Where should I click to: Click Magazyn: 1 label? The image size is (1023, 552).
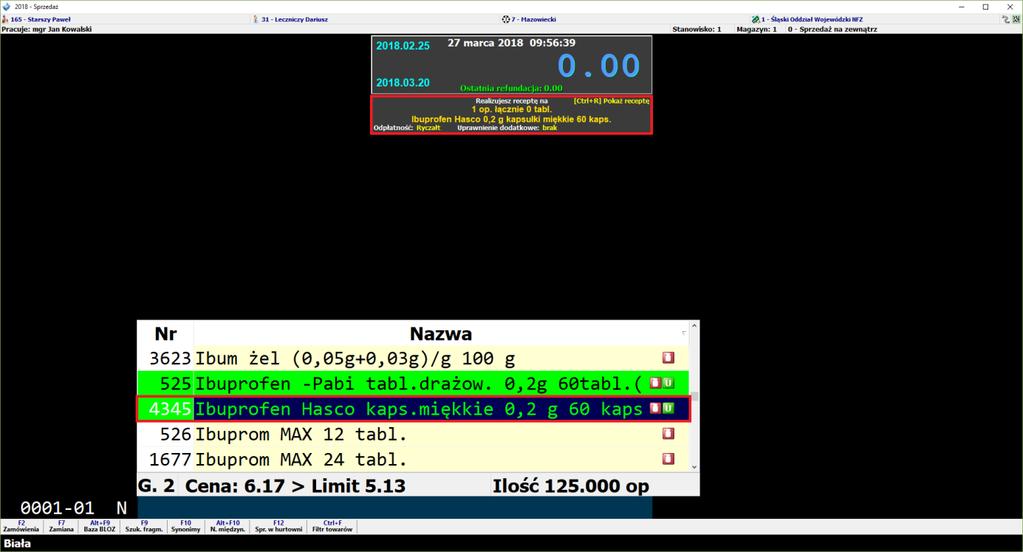click(x=756, y=29)
